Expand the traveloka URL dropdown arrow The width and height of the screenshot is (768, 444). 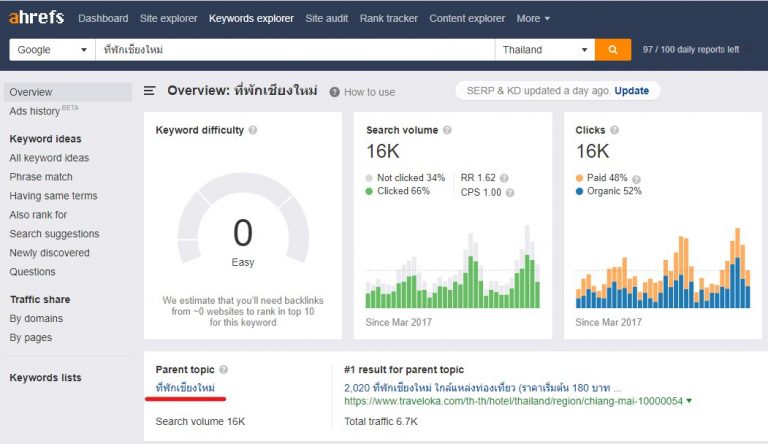[689, 401]
